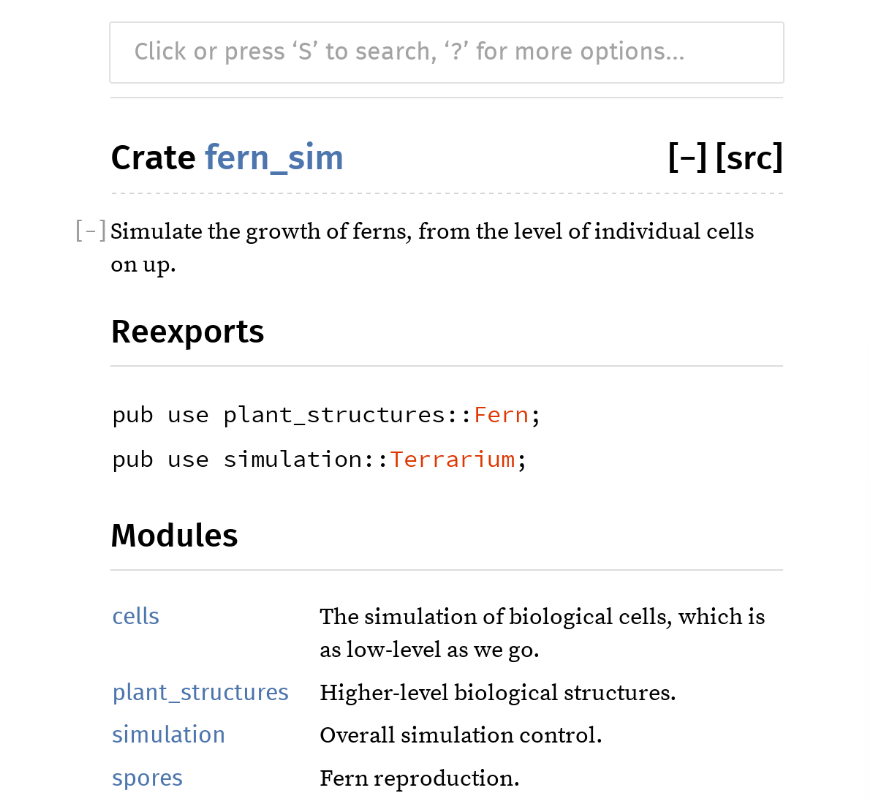Image resolution: width=870 pixels, height=799 pixels.
Task: Click the cells module description text
Action: tap(542, 633)
